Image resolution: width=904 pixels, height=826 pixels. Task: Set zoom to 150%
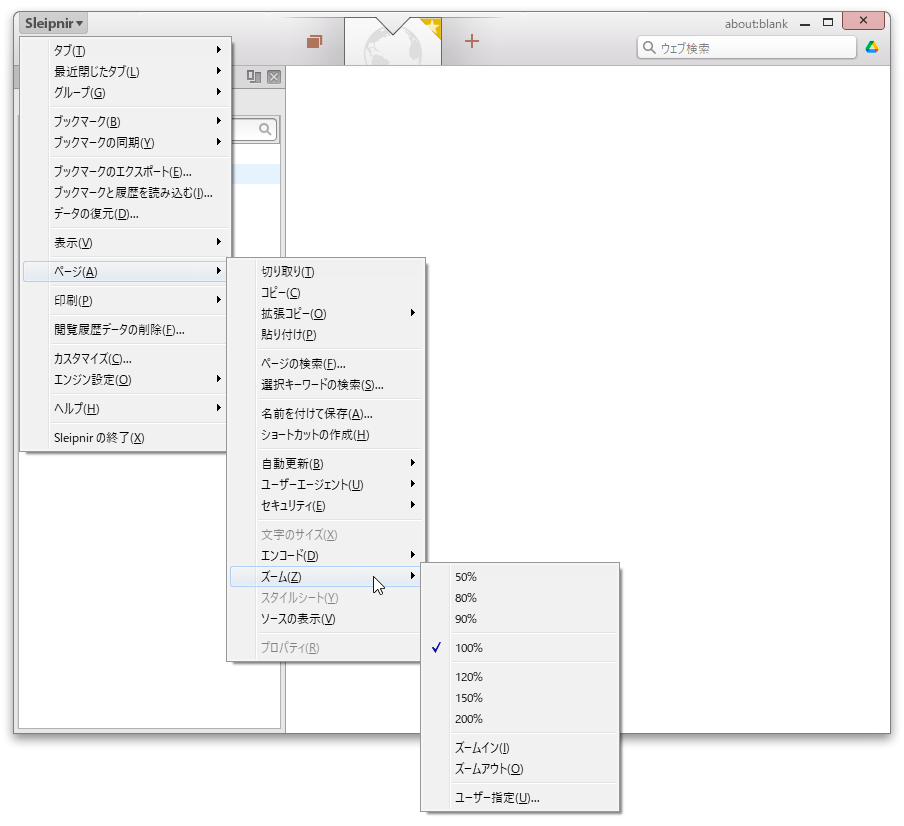click(520, 698)
